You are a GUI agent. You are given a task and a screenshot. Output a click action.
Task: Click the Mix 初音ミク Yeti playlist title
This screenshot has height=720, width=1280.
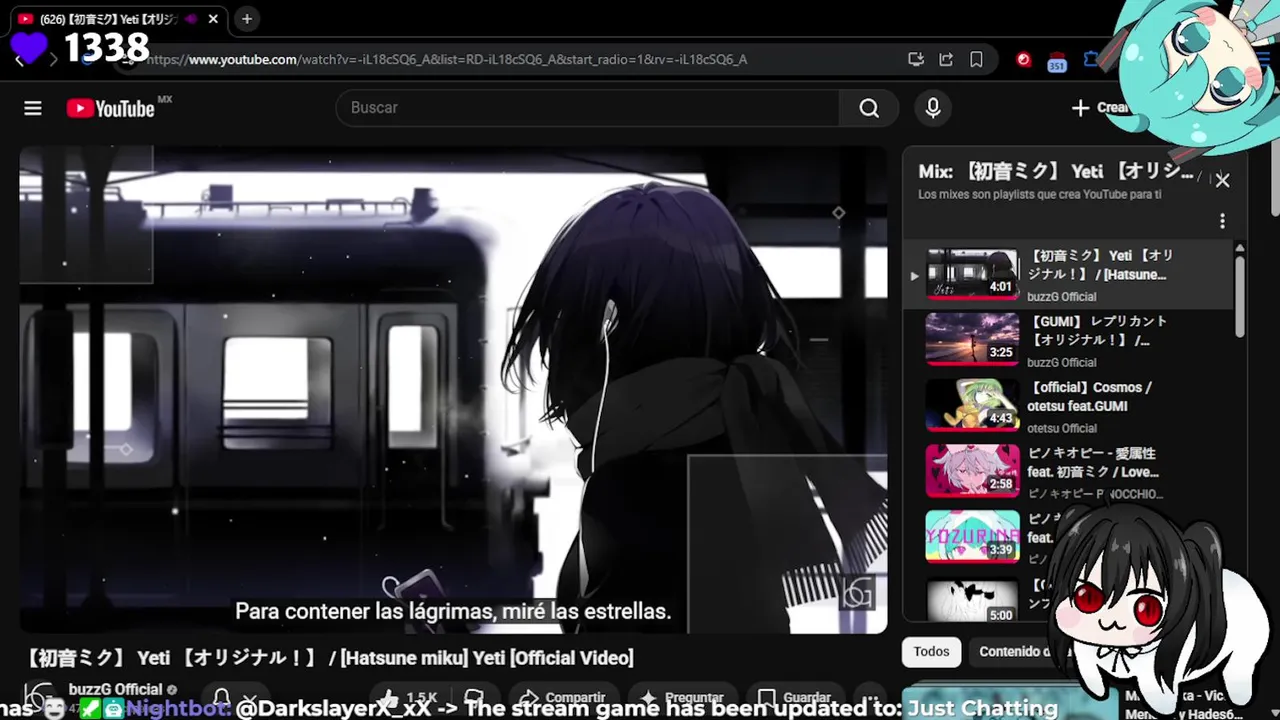tap(1056, 172)
